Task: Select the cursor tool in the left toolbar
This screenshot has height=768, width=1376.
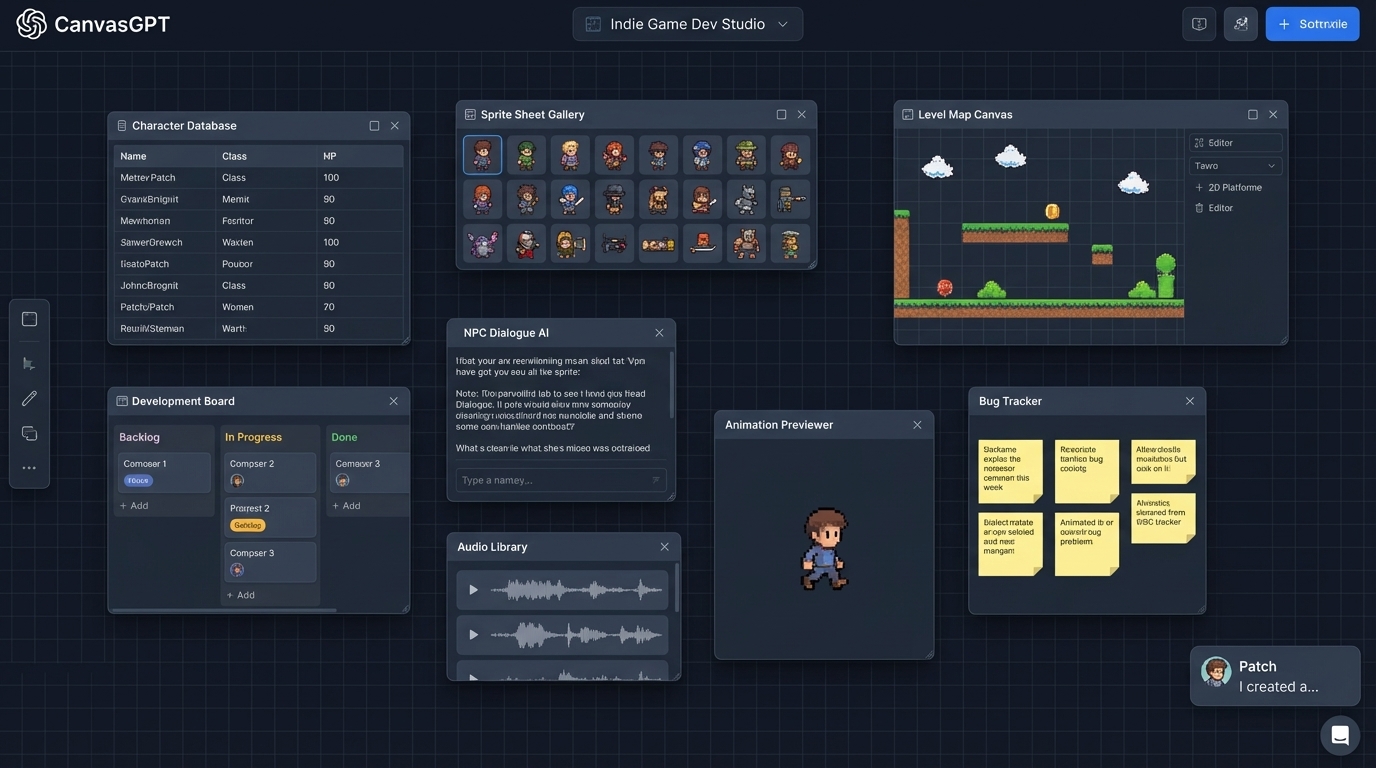Action: [24, 361]
